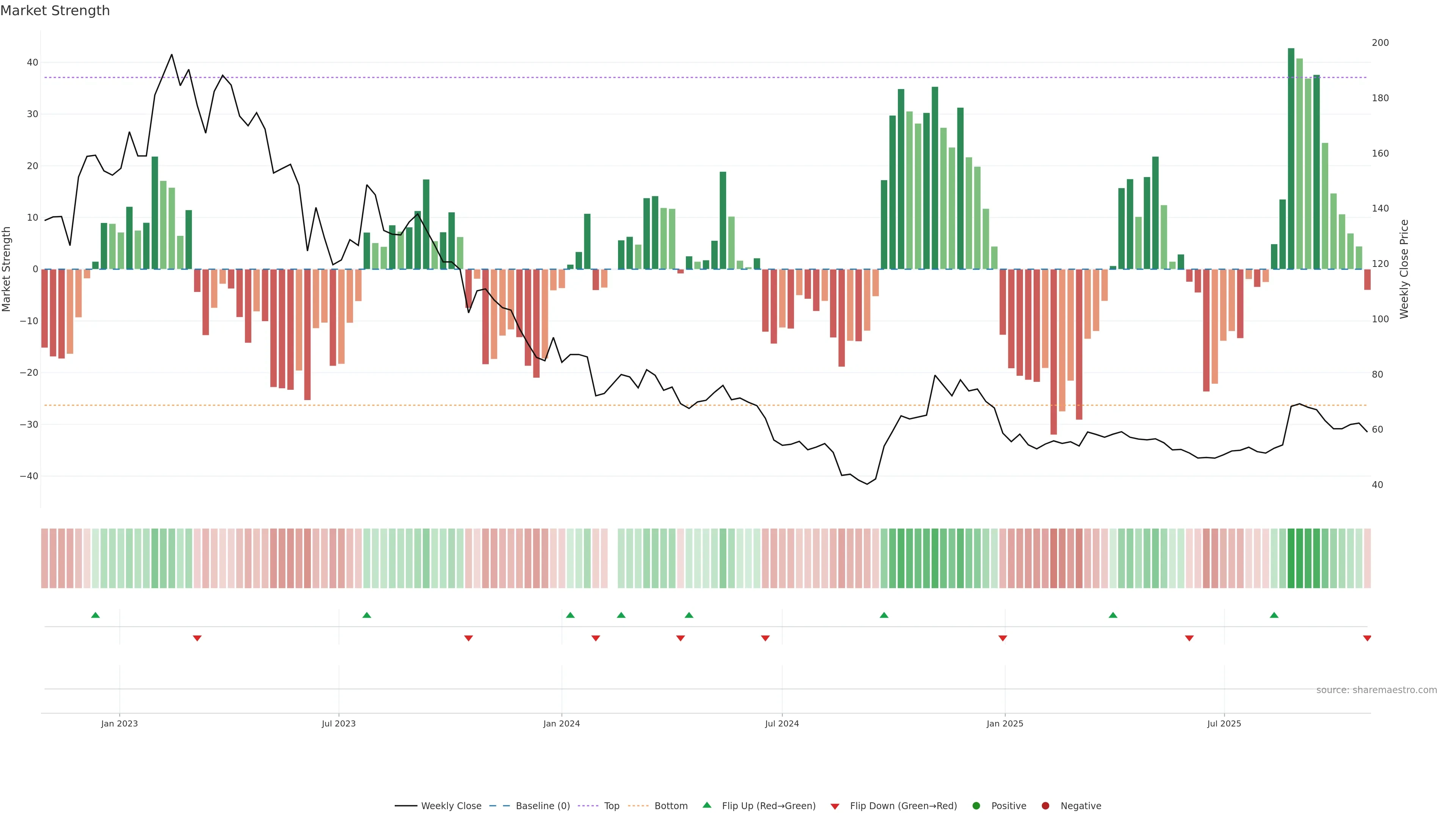1456x819 pixels.
Task: Click the last red flip-down marker at far right
Action: [x=1367, y=638]
